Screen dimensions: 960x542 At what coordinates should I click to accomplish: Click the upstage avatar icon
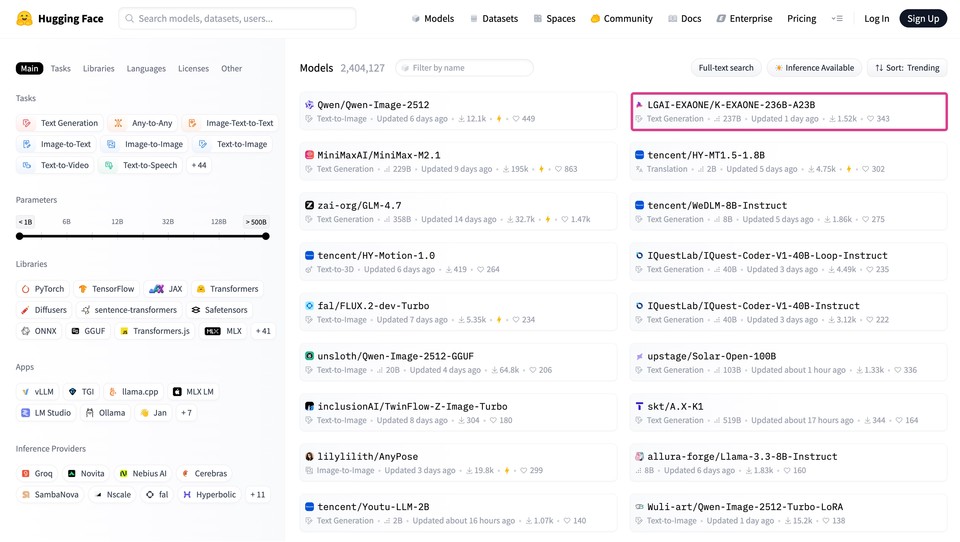[x=639, y=356]
